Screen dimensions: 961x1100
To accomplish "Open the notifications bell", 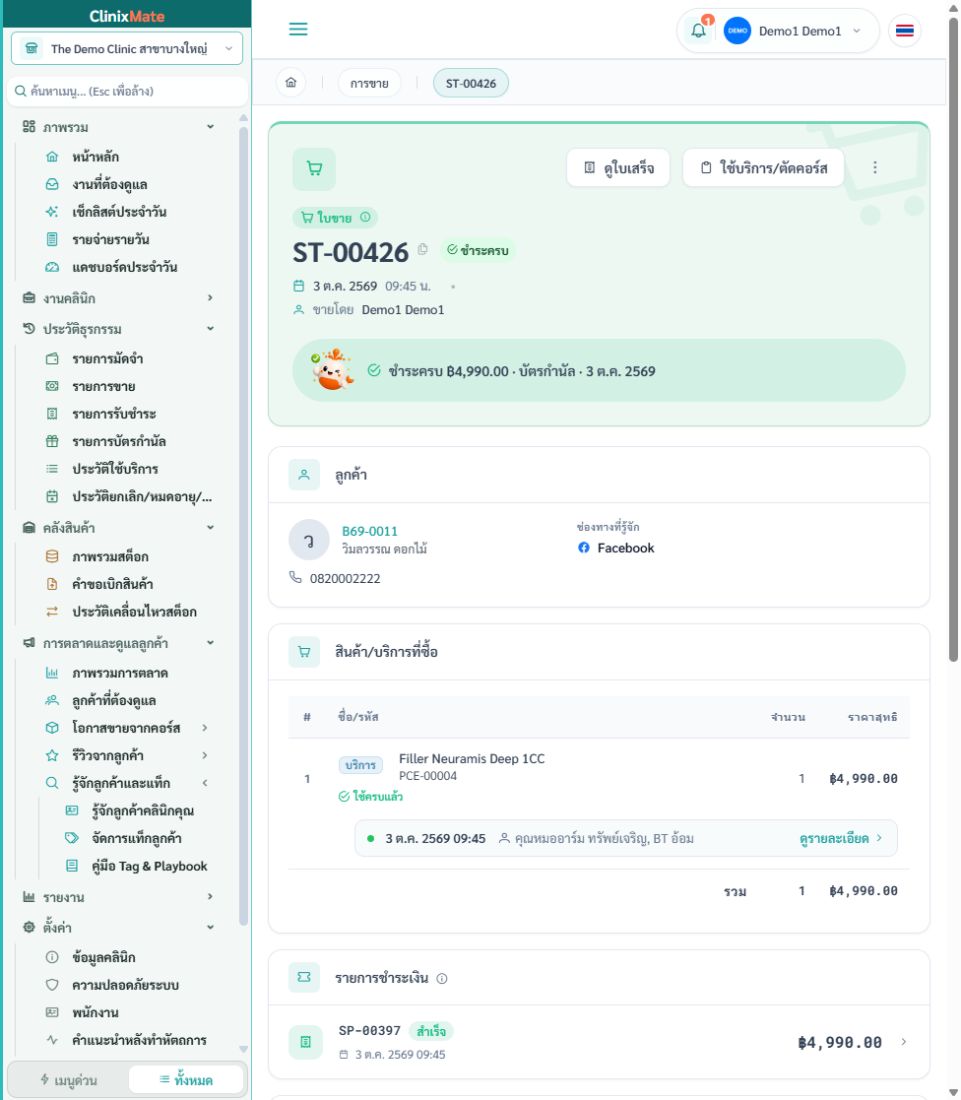I will (x=698, y=30).
